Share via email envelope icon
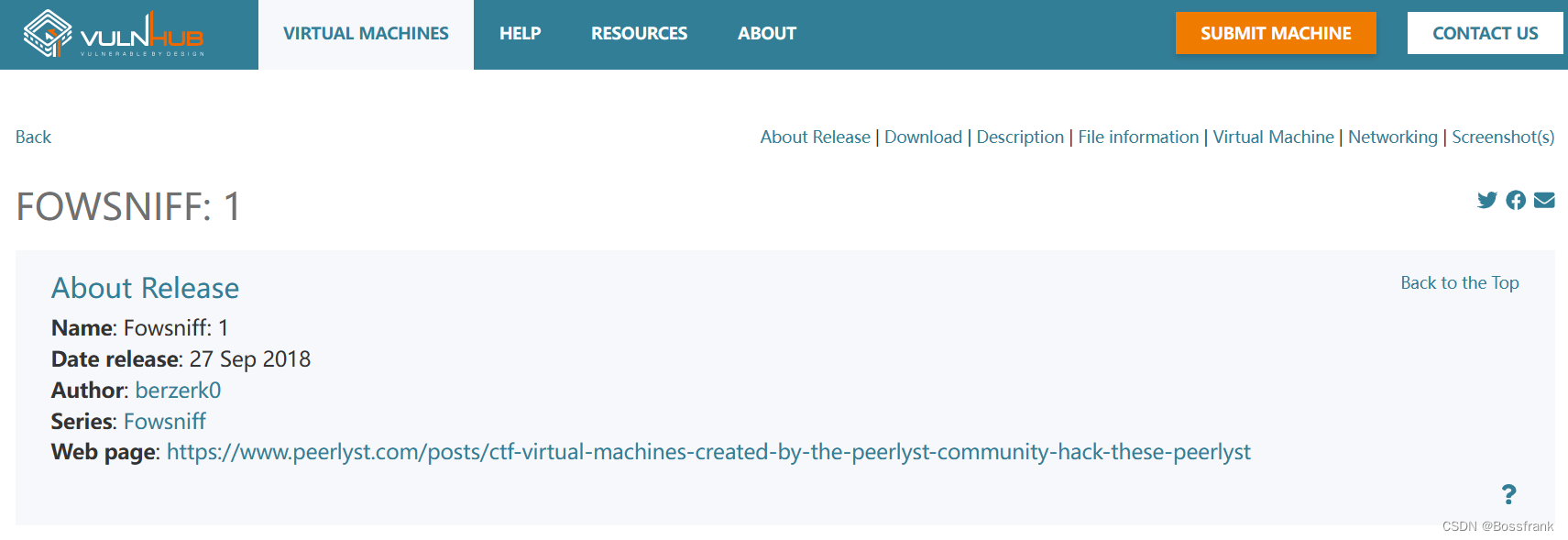Screen dimensions: 1568x540 [x=1544, y=200]
